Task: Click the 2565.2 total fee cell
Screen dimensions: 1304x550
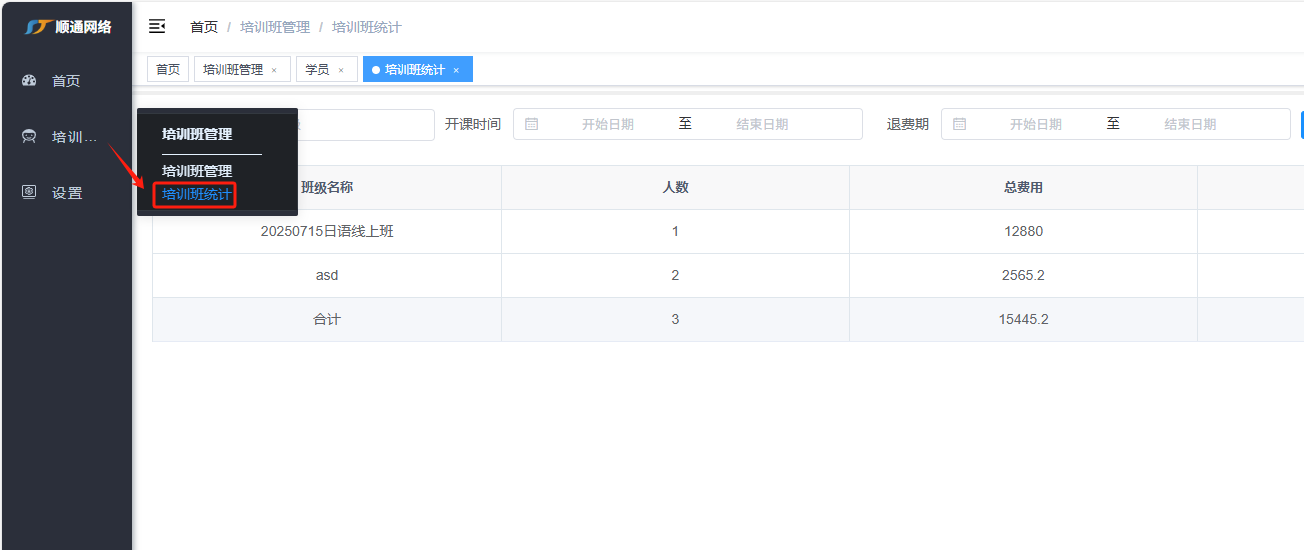Action: [1023, 275]
